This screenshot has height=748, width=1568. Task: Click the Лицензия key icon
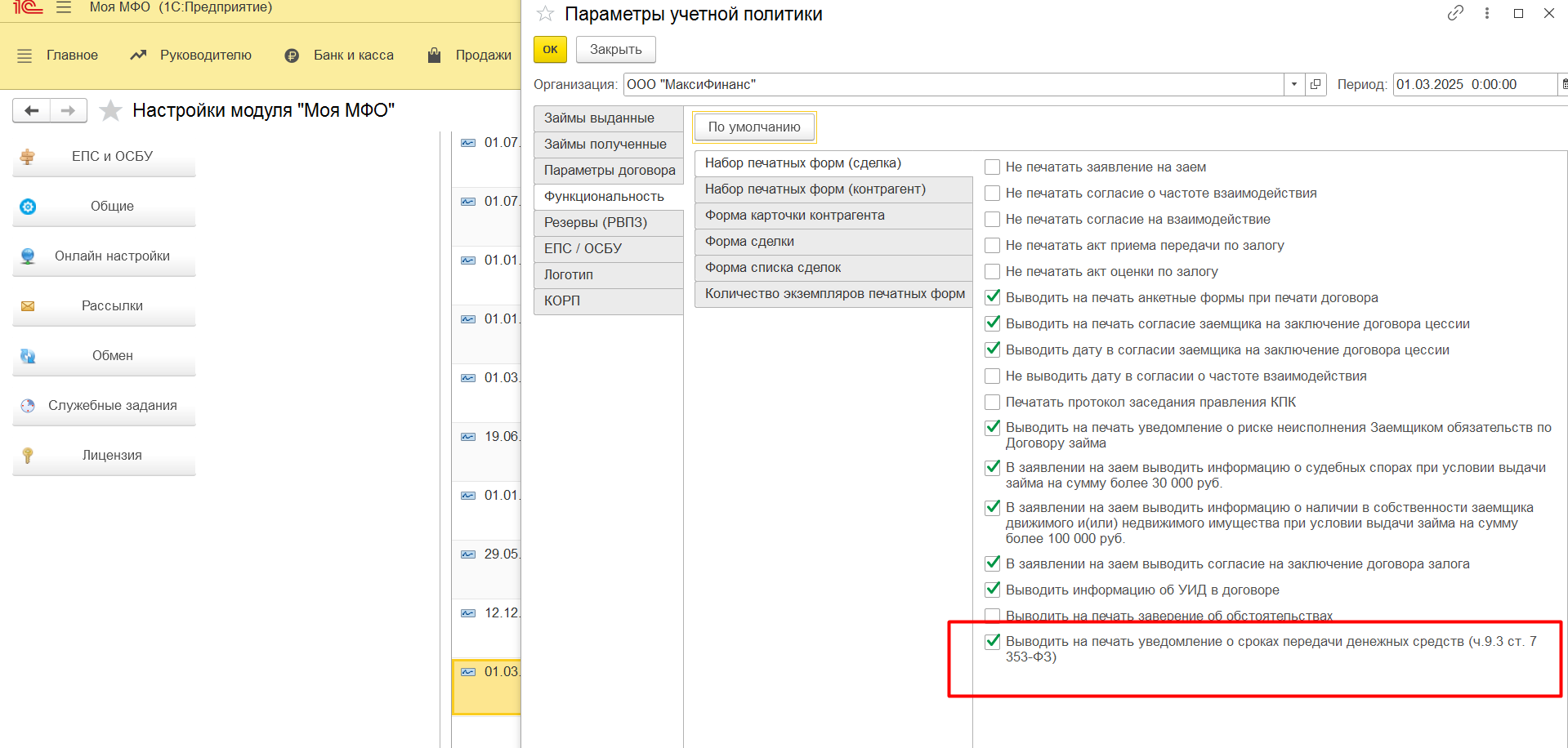click(x=28, y=456)
